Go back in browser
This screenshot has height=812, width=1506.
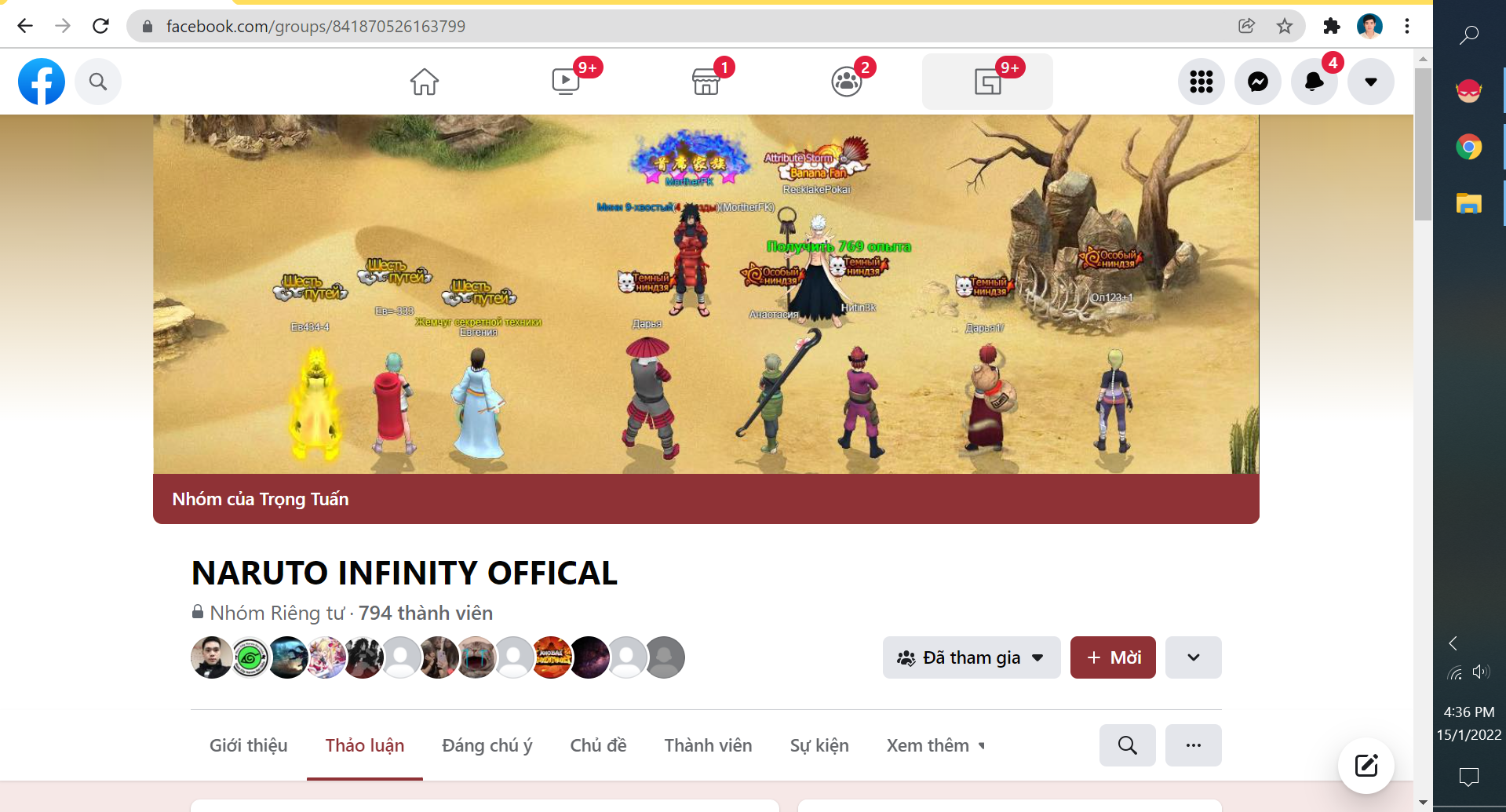click(x=25, y=26)
